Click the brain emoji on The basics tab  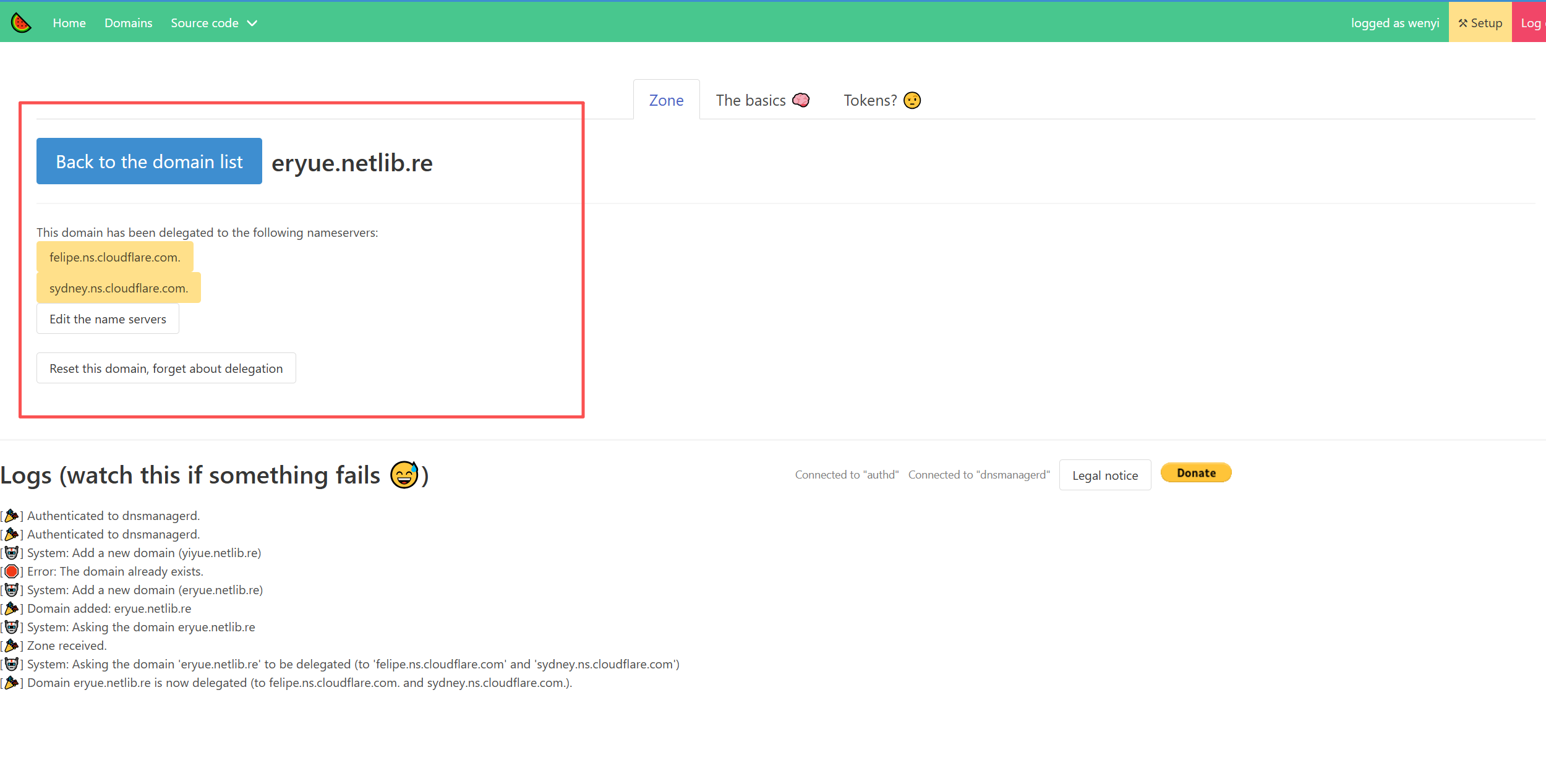801,100
